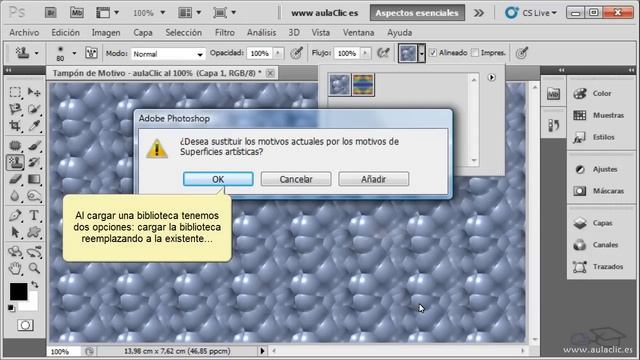Open the pattern picker flyout menu
Image resolution: width=640 pixels, height=360 pixels.
tap(491, 77)
